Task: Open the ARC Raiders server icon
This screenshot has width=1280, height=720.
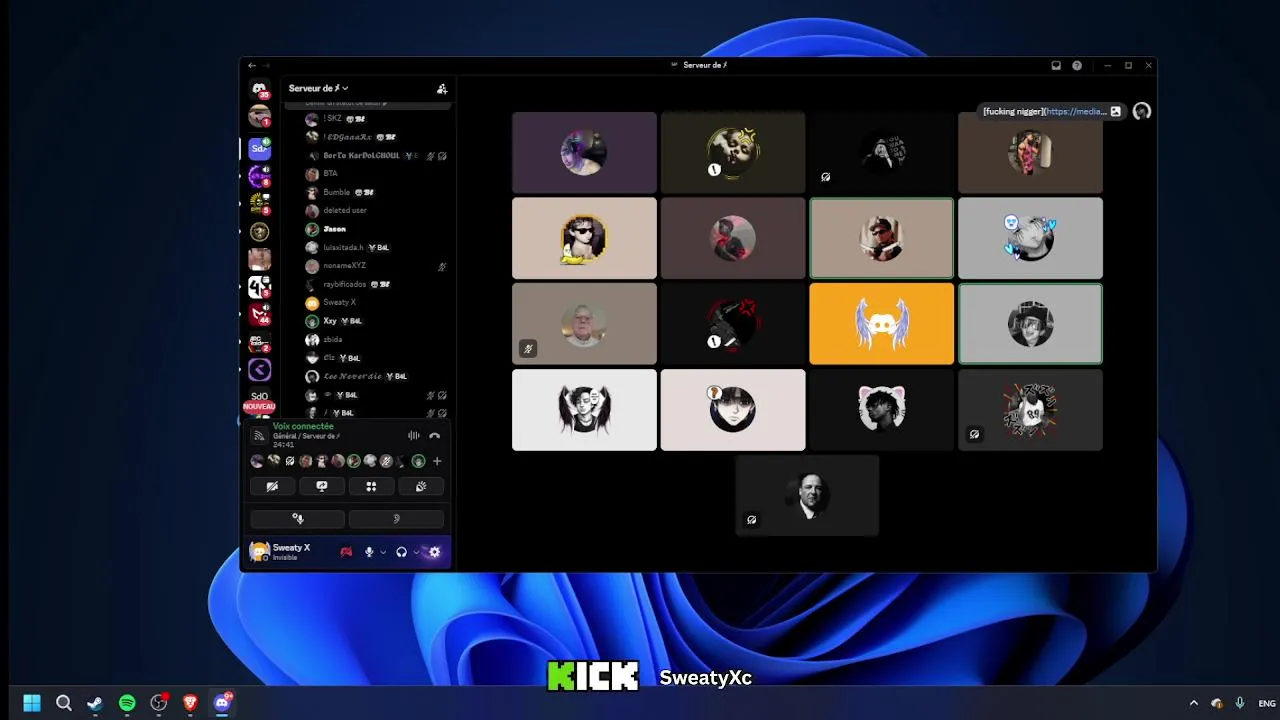Action: pyautogui.click(x=259, y=342)
